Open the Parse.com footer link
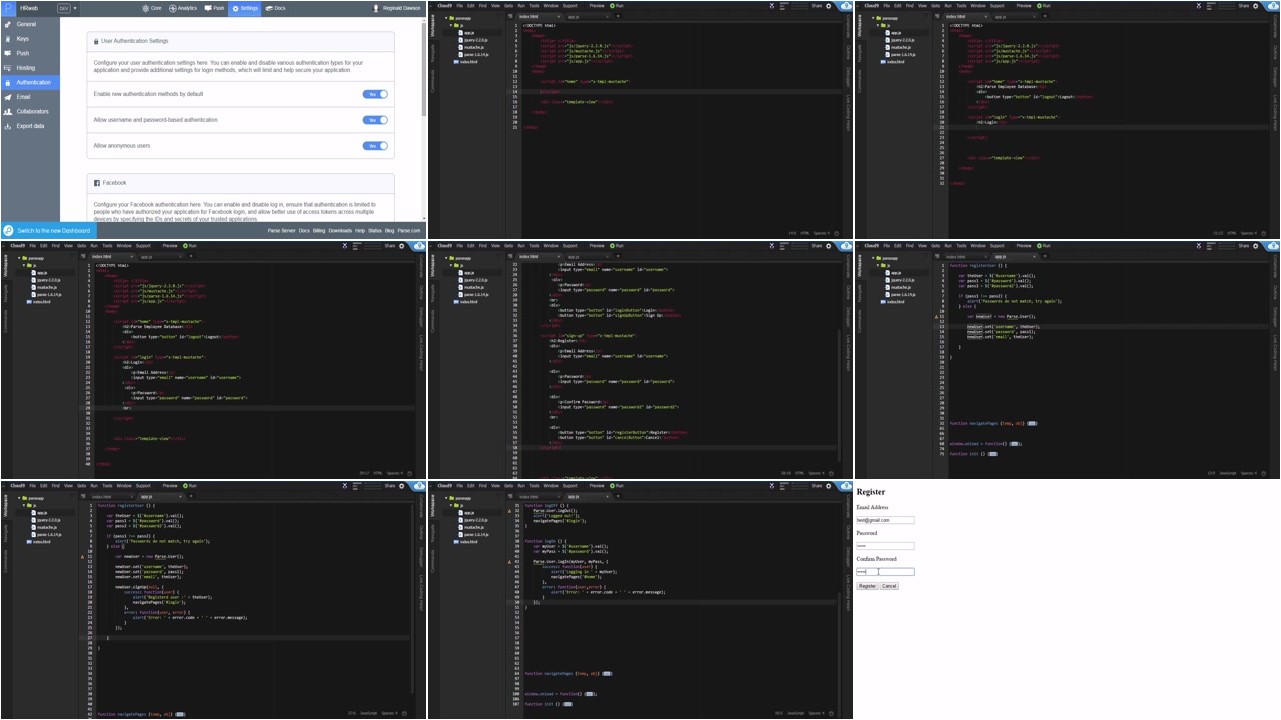Image resolution: width=1281 pixels, height=720 pixels. coord(409,230)
